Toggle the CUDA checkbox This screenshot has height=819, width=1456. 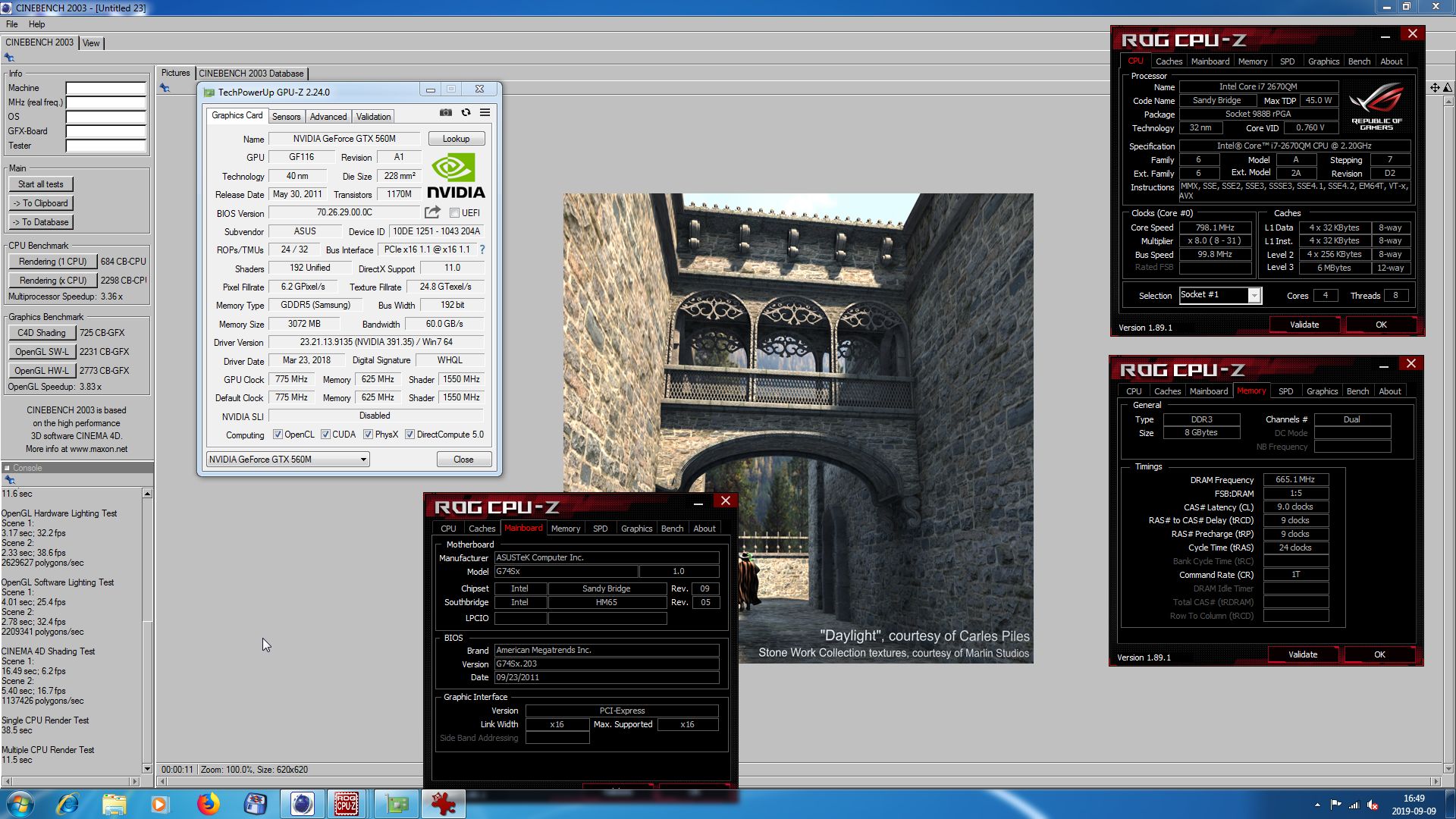click(x=325, y=435)
